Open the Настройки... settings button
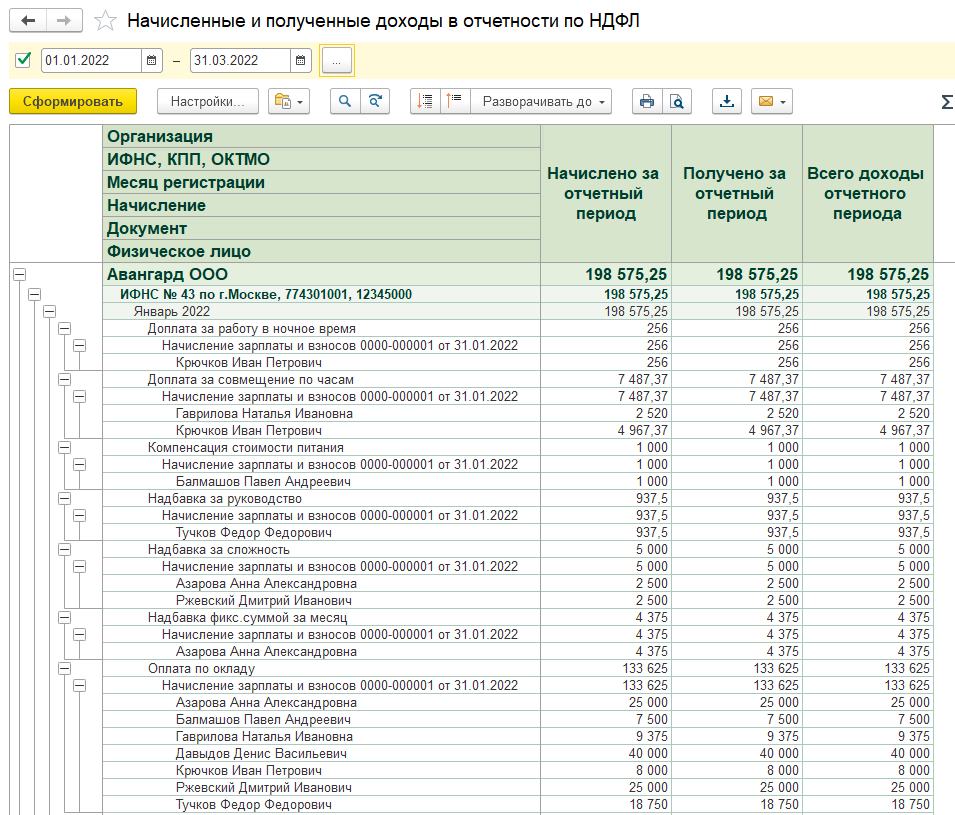Screen dimensions: 955x815 pyautogui.click(x=207, y=101)
